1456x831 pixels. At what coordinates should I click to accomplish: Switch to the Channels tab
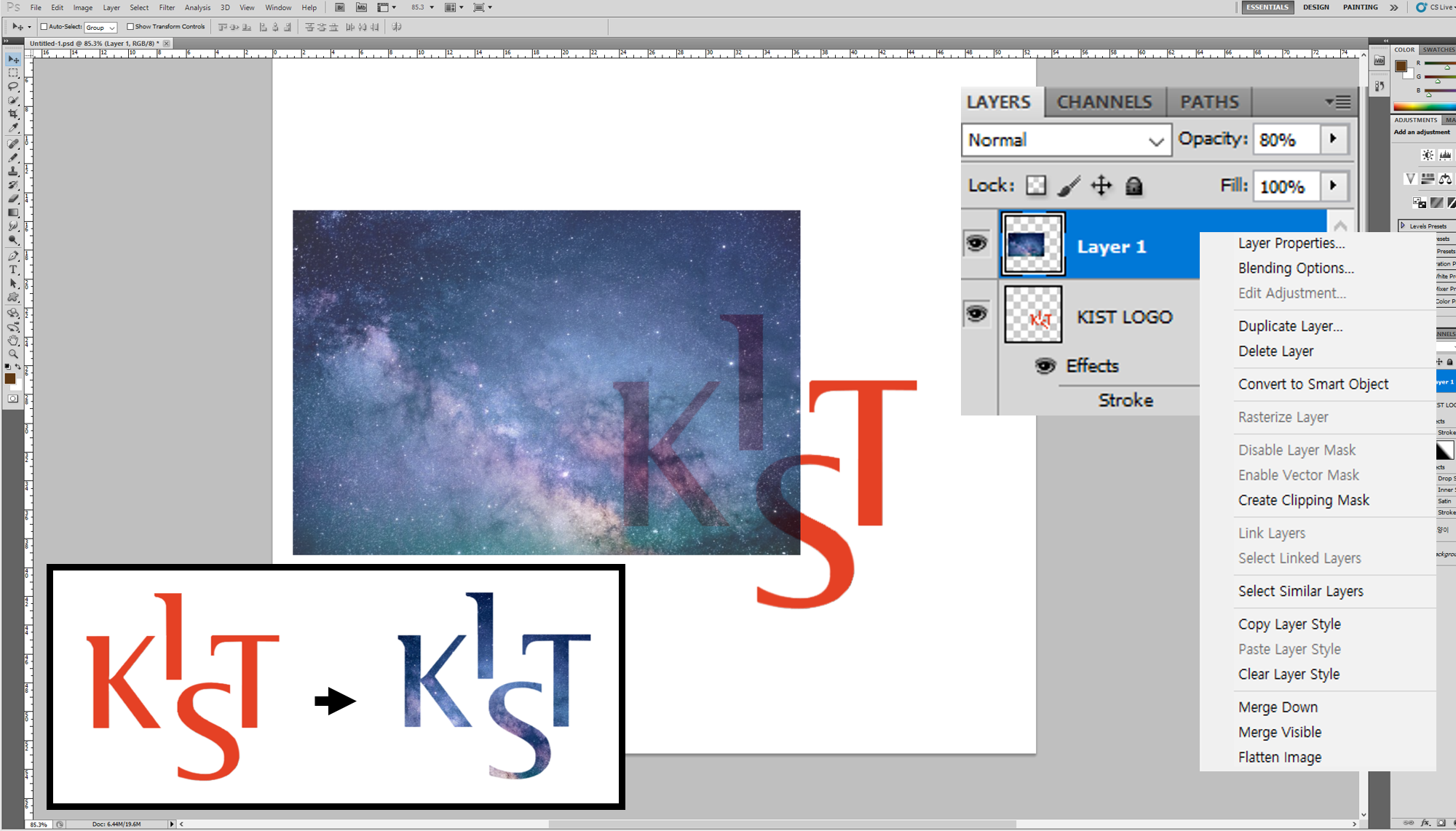tap(1104, 102)
